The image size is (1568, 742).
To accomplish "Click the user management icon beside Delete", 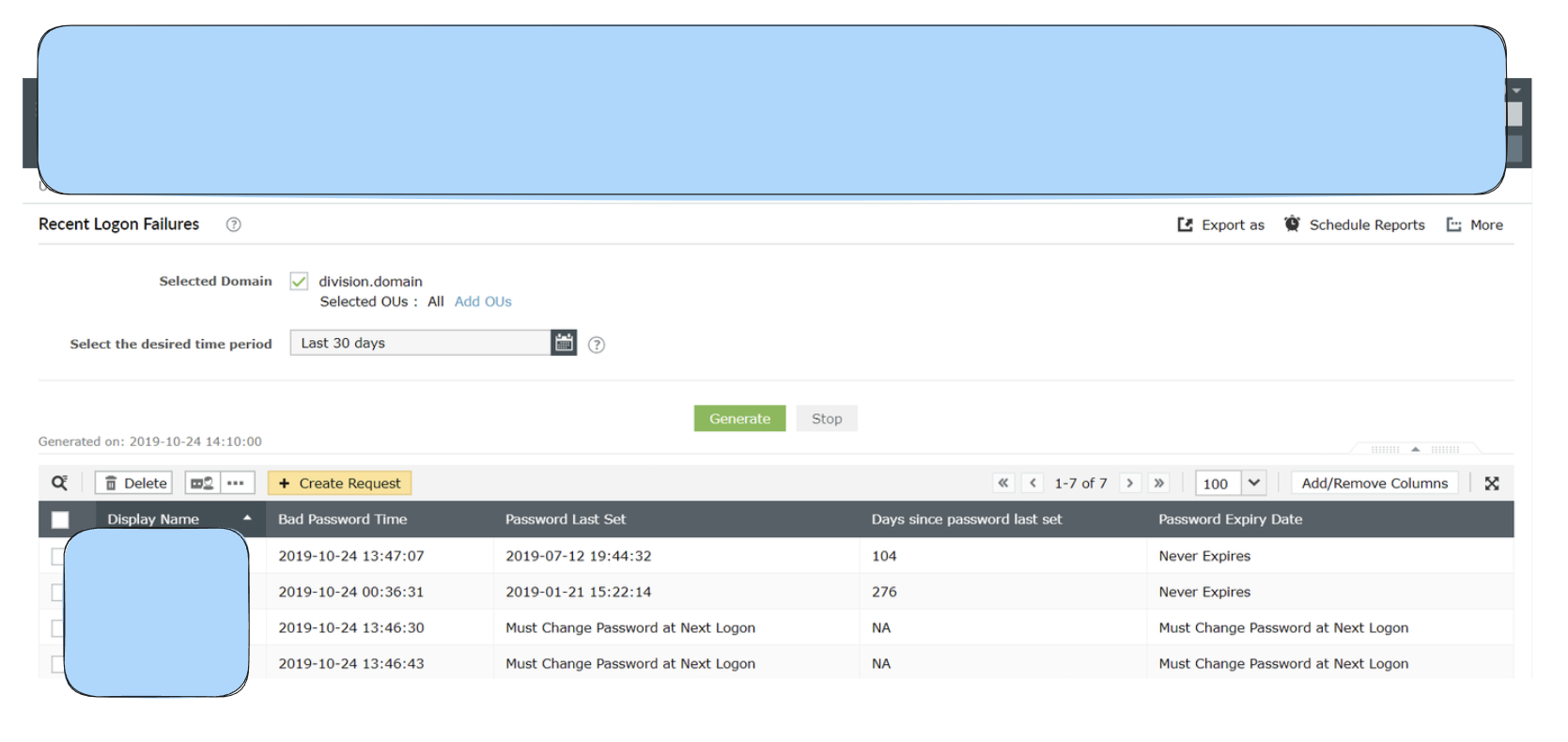I will click(x=202, y=483).
